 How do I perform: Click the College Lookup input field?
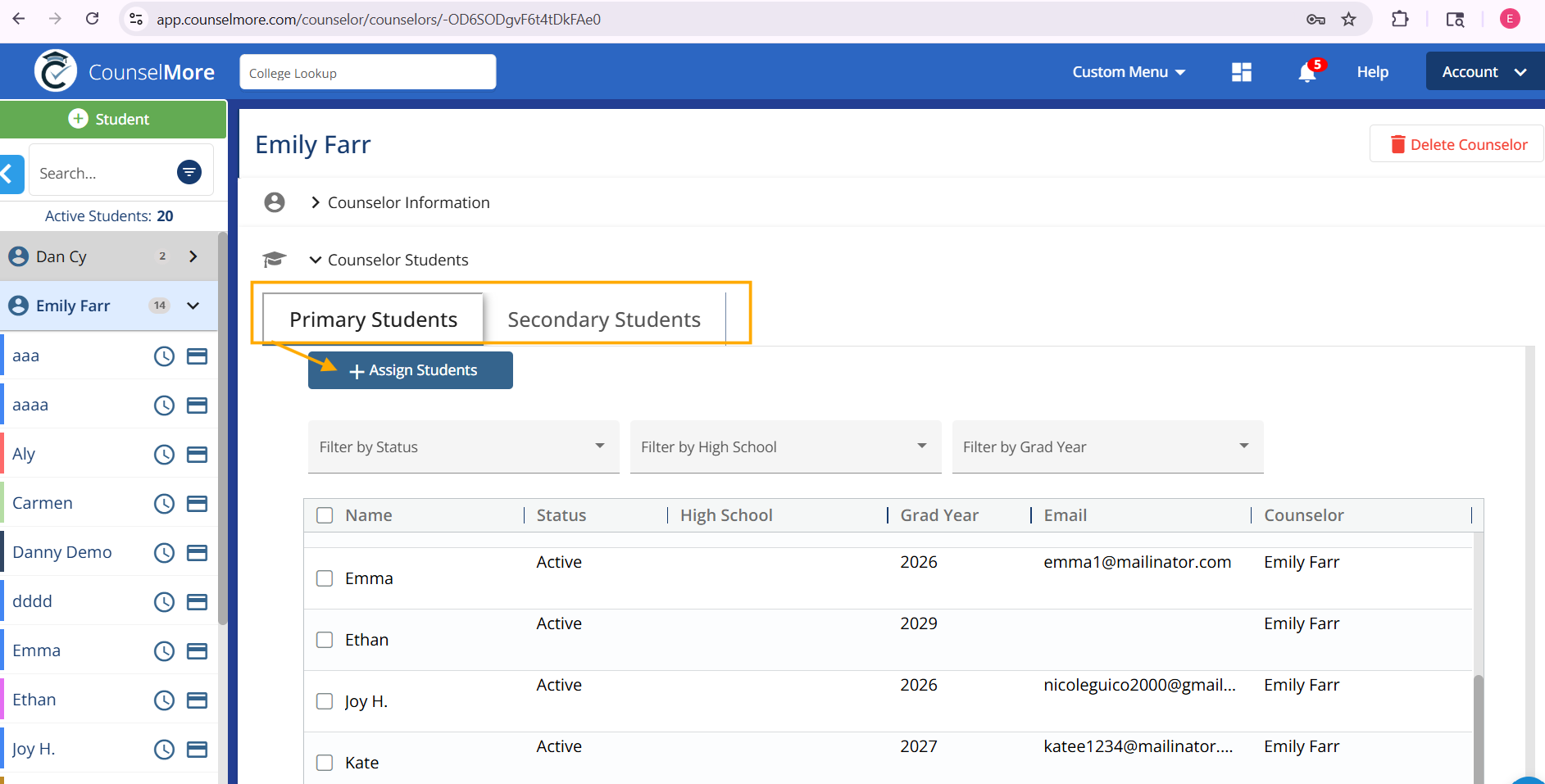pyautogui.click(x=367, y=73)
